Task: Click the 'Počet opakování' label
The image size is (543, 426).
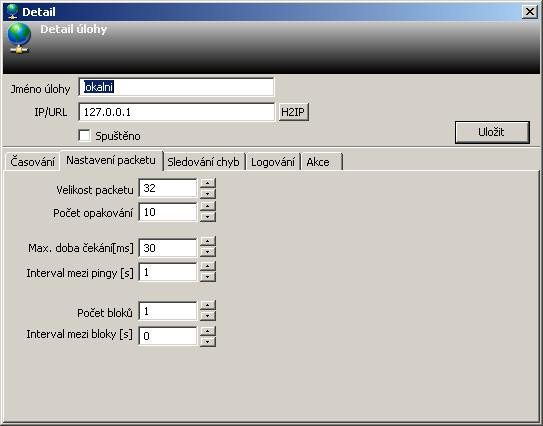Action: click(x=93, y=213)
